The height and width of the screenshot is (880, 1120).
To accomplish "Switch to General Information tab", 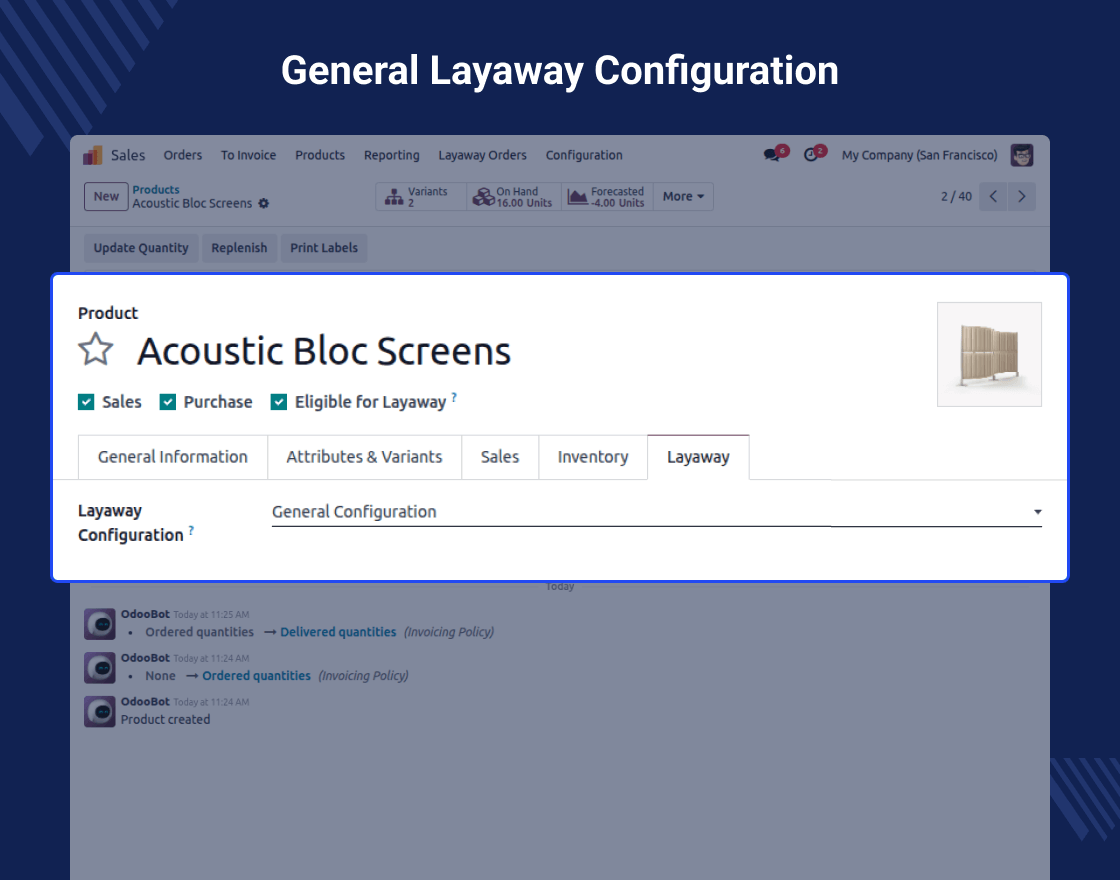I will click(x=173, y=457).
